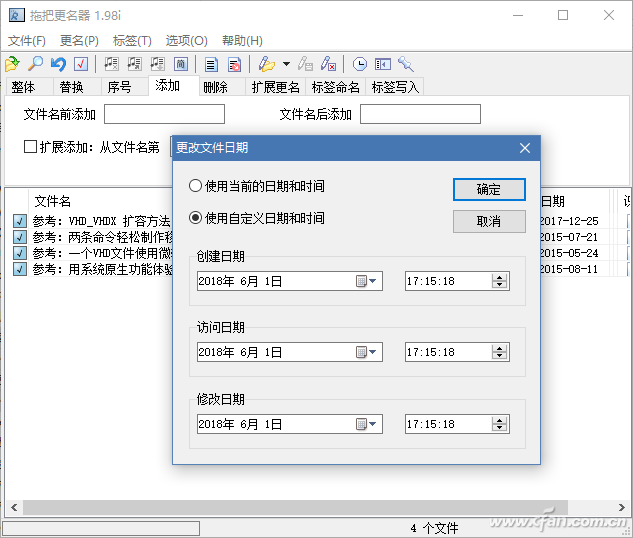This screenshot has height=538, width=633.
Task: Click the pushpin stay-on-top icon
Action: coord(406,64)
